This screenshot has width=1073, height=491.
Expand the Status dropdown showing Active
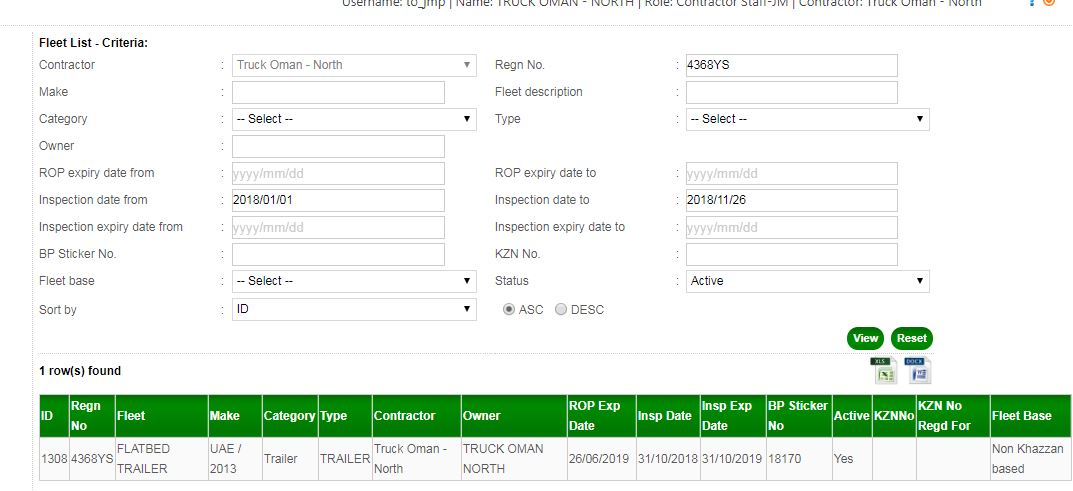tap(807, 281)
